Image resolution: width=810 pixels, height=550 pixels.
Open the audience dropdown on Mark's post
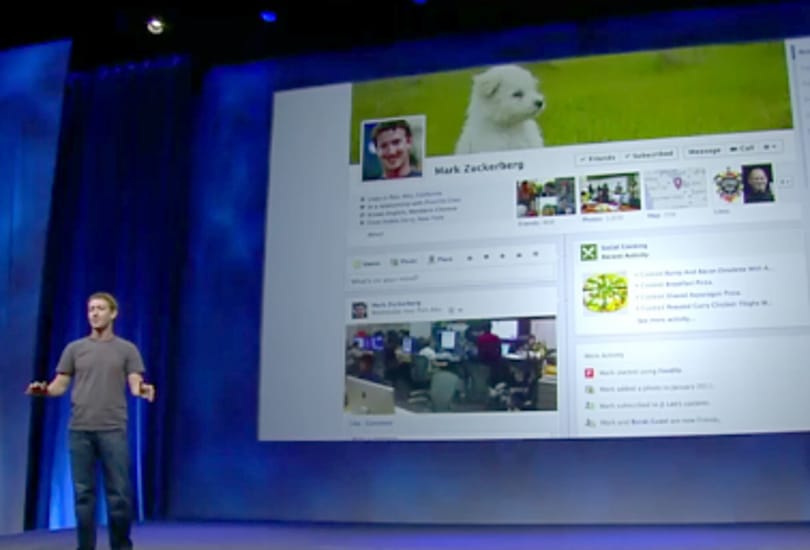(454, 310)
